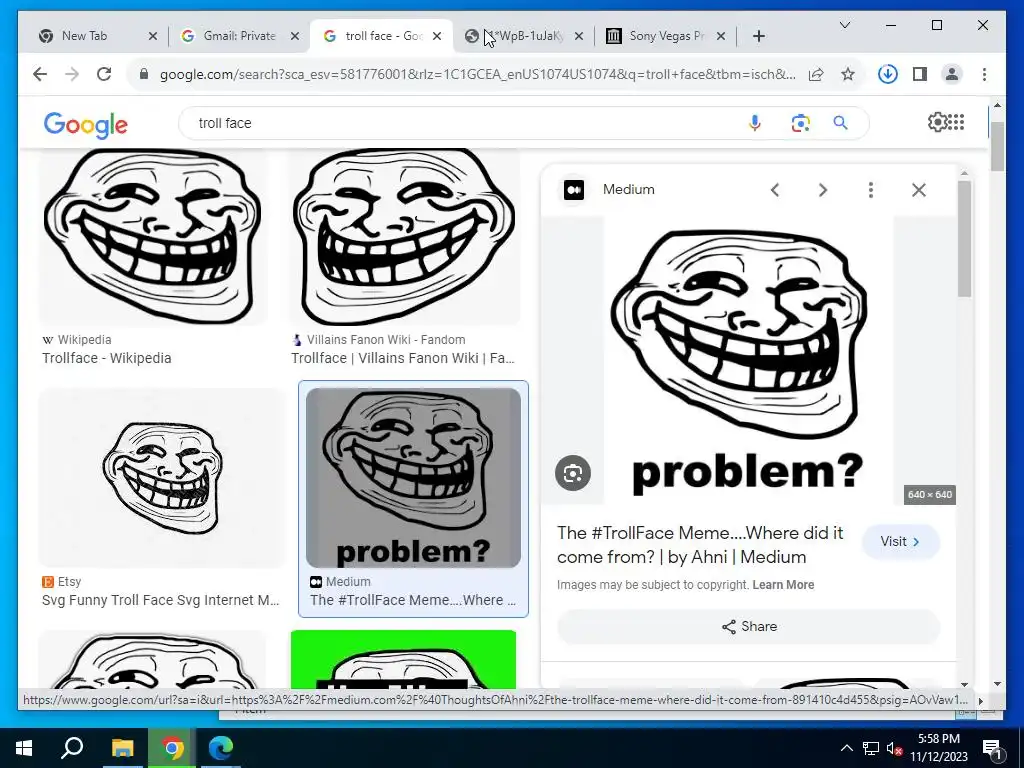Click preview panel scrollbar thumb
Viewport: 1024px width, 768px height.
coord(965,238)
